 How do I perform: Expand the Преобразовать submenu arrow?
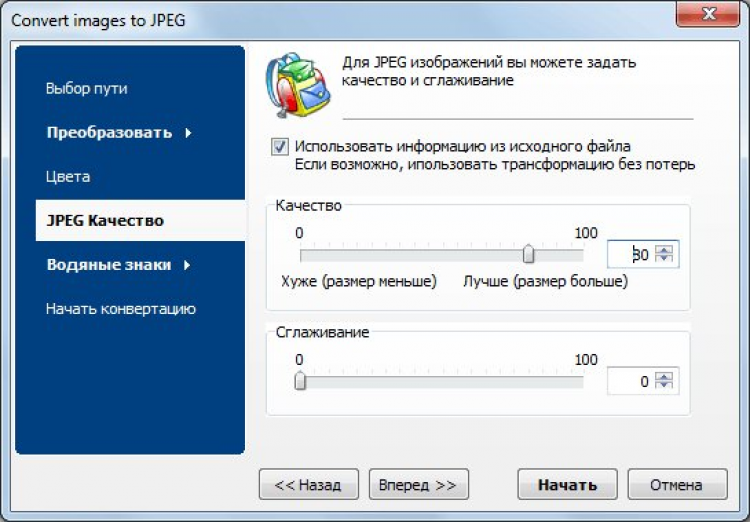(188, 133)
